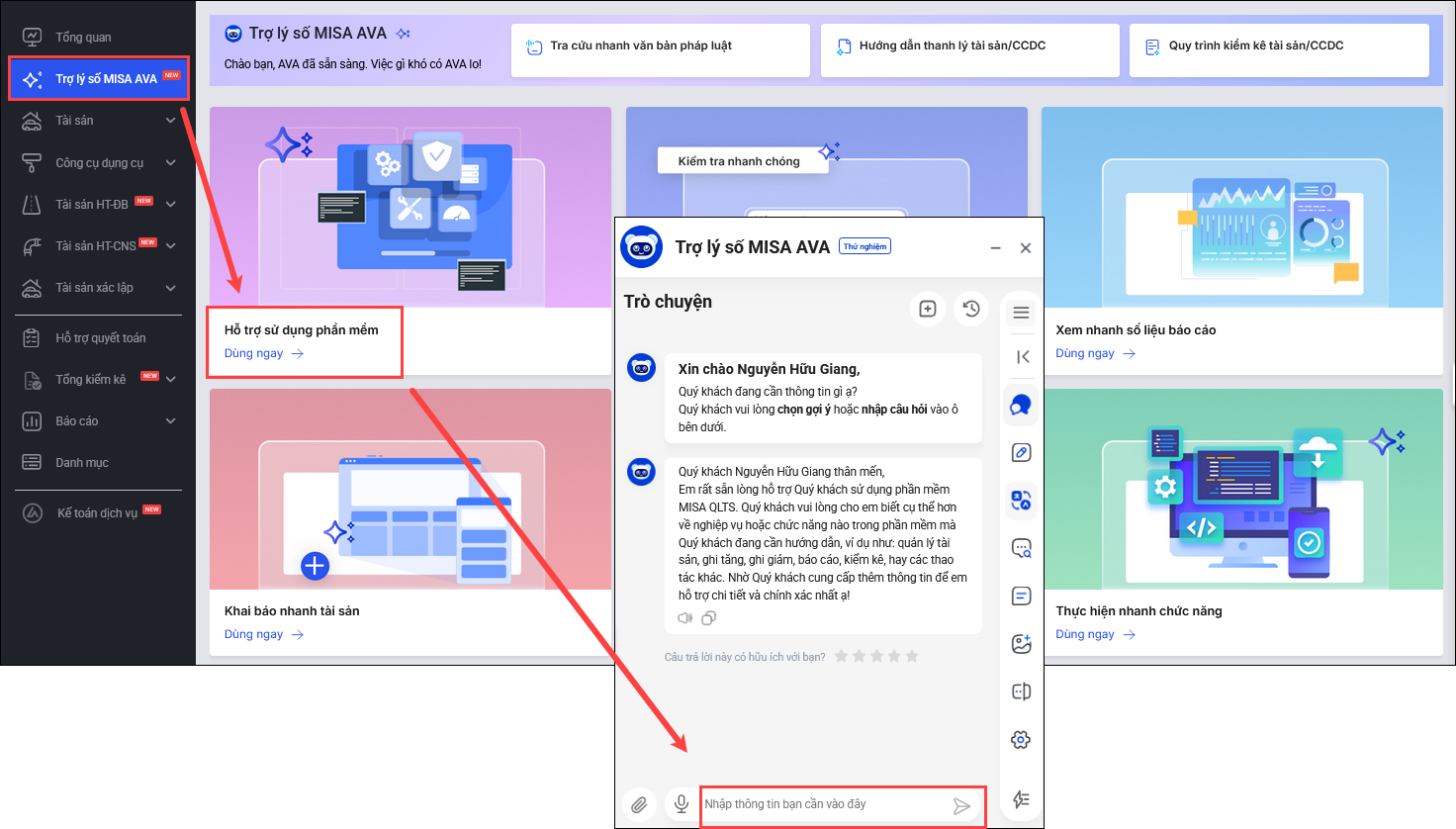Open AVA settings gear icon

coord(1022,740)
